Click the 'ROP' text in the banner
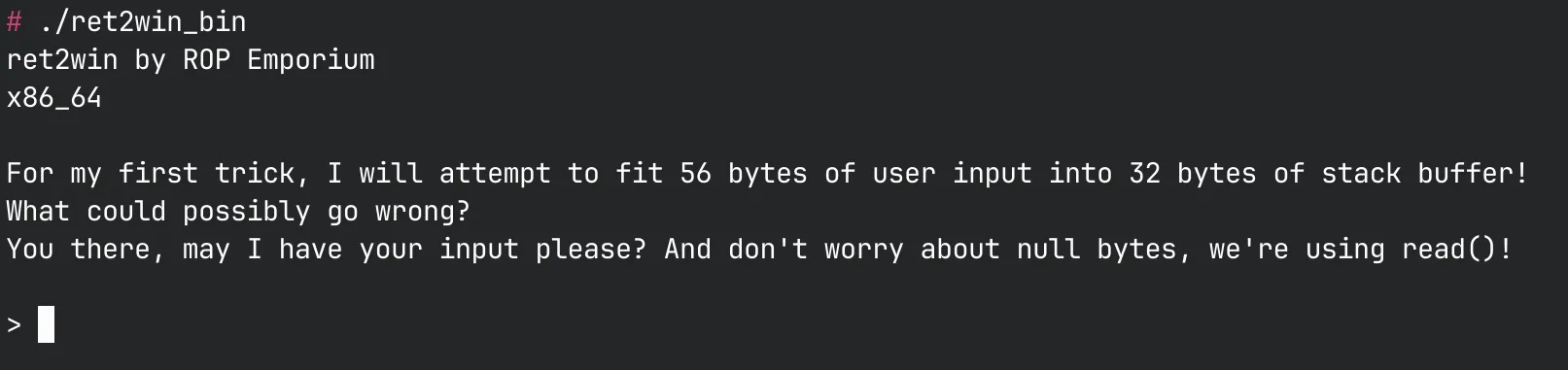 206,60
